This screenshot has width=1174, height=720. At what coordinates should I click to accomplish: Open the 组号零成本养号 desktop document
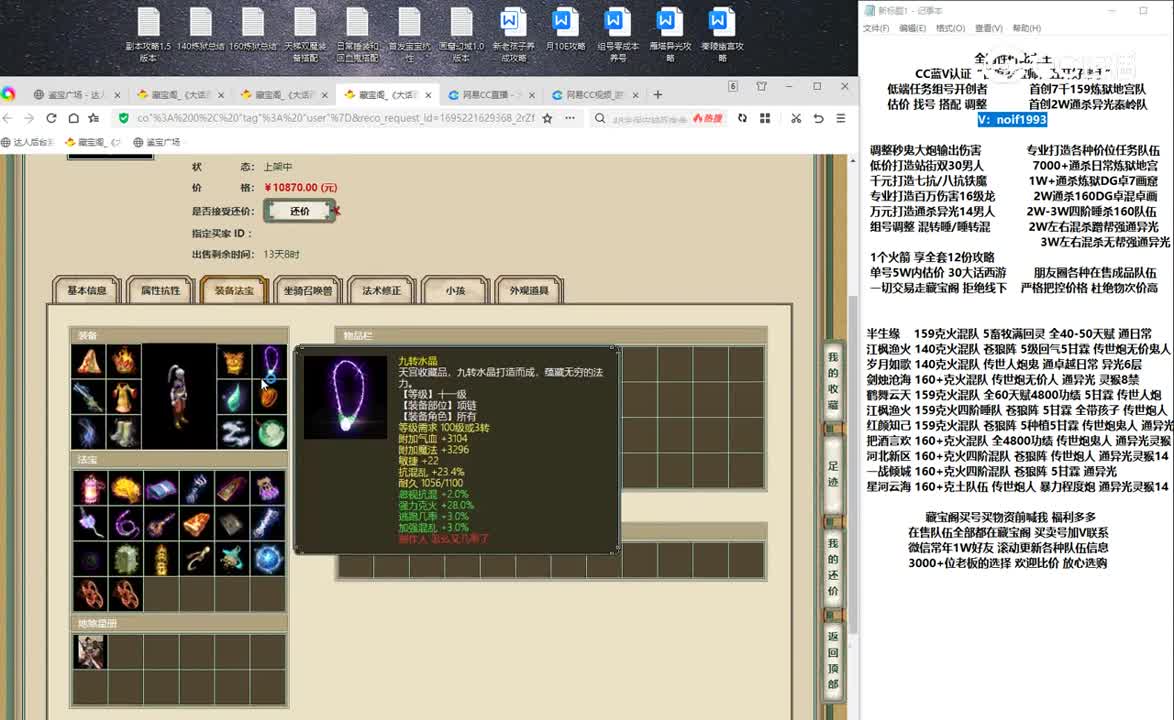(618, 34)
